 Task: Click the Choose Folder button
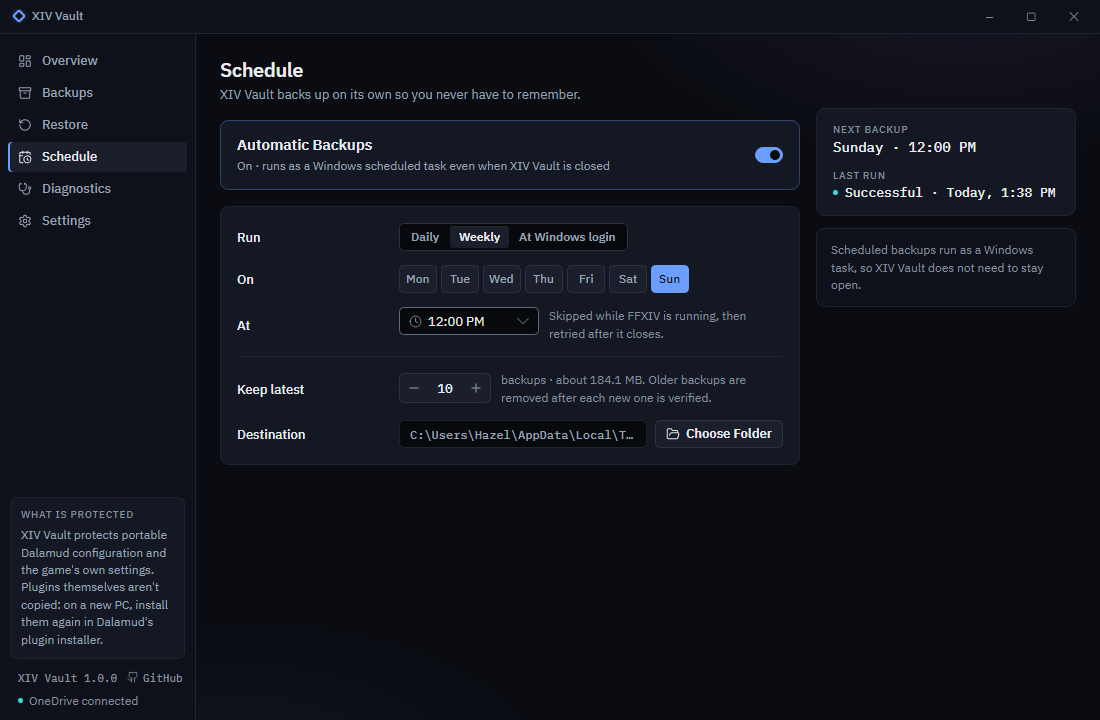pyautogui.click(x=719, y=434)
